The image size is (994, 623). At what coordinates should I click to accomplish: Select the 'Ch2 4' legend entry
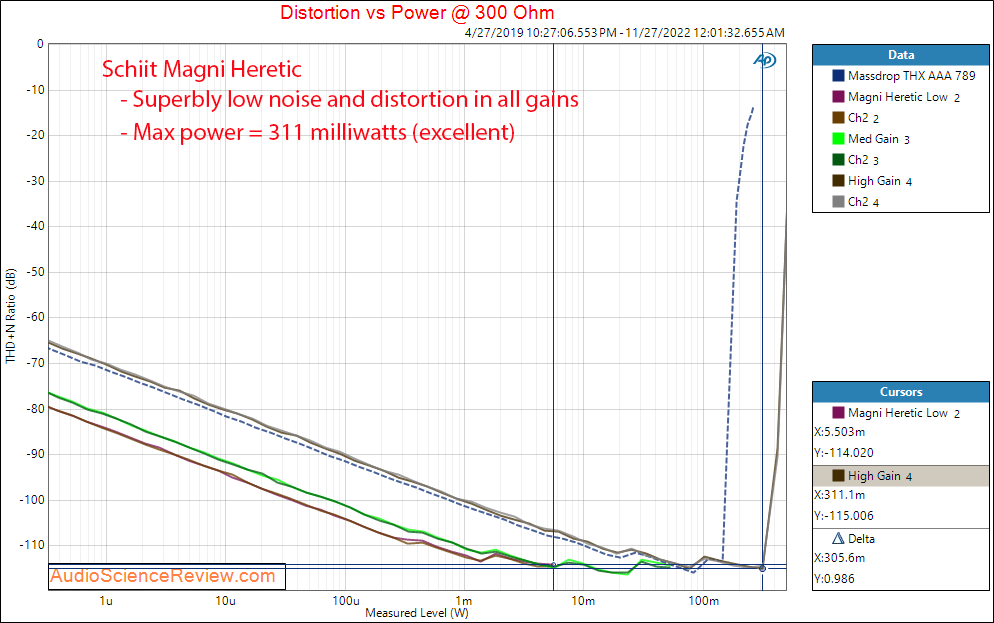(x=855, y=202)
